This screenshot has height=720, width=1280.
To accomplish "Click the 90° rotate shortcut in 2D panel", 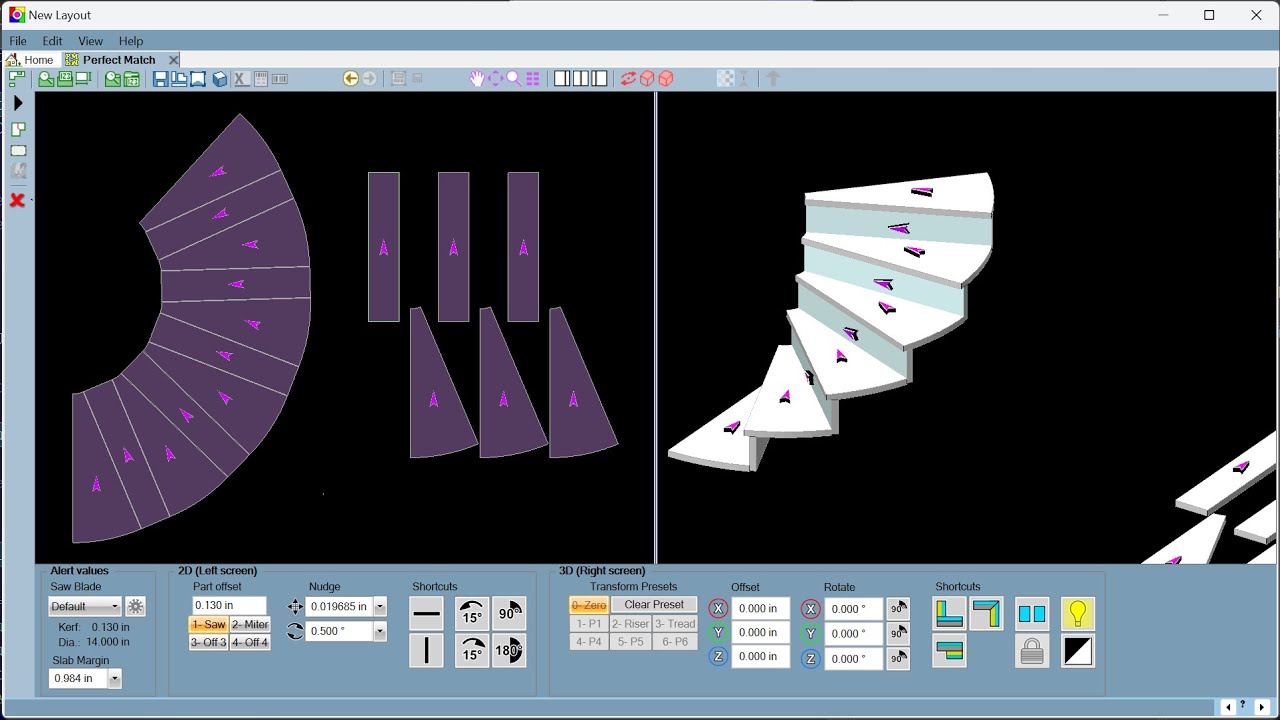I will pyautogui.click(x=509, y=614).
